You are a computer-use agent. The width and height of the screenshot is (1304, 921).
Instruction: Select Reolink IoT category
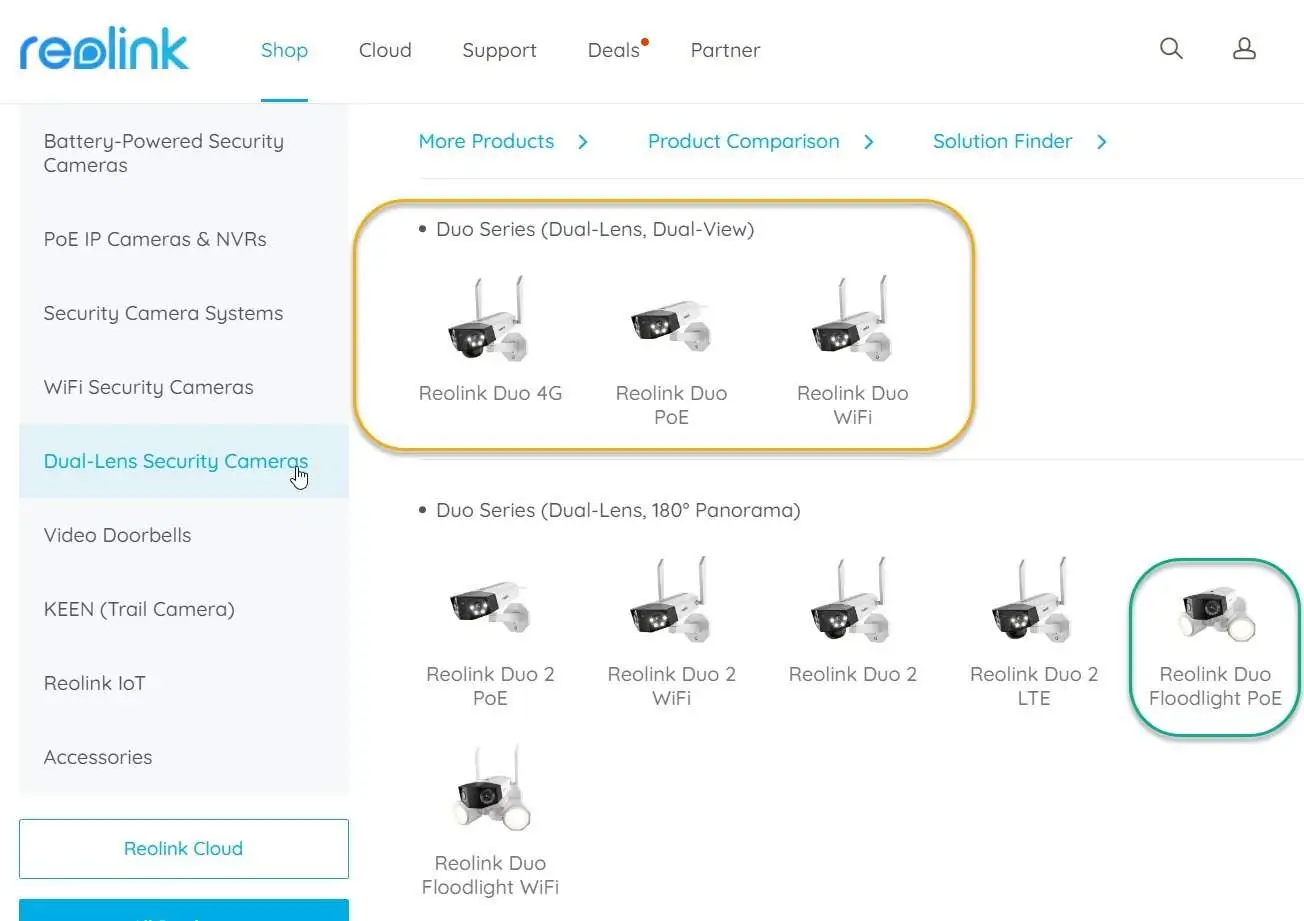pos(184,683)
